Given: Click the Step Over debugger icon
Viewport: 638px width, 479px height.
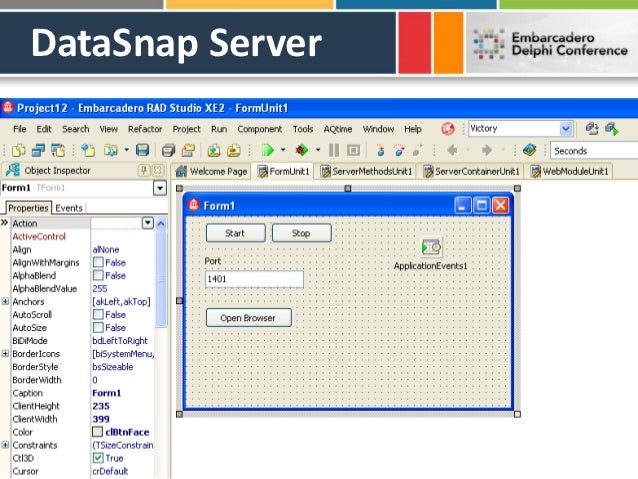Looking at the screenshot, I should [x=399, y=151].
